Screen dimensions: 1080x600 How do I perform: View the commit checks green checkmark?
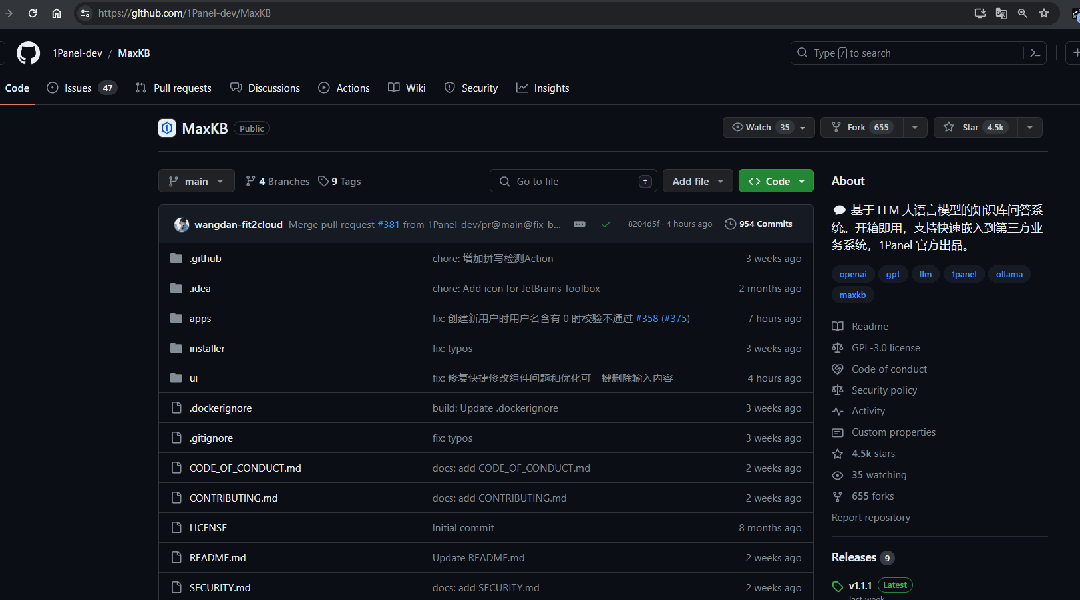[605, 225]
